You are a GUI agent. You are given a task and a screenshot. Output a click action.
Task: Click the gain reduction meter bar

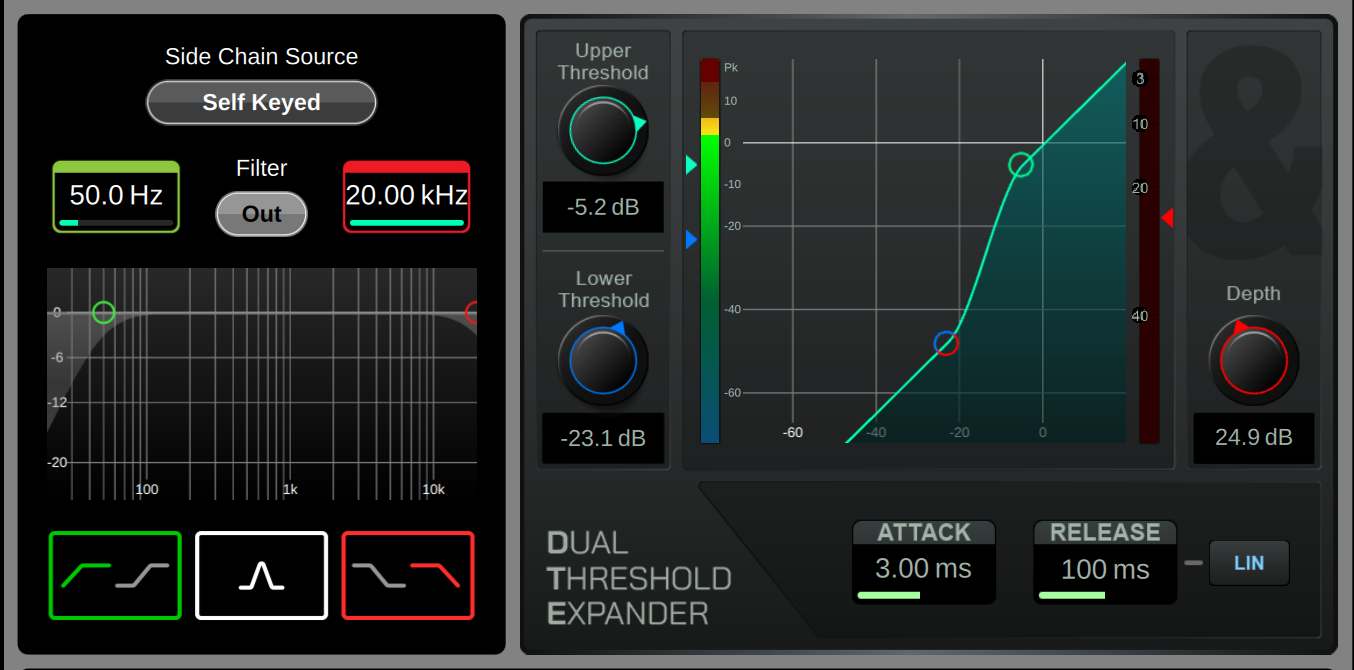click(1149, 250)
